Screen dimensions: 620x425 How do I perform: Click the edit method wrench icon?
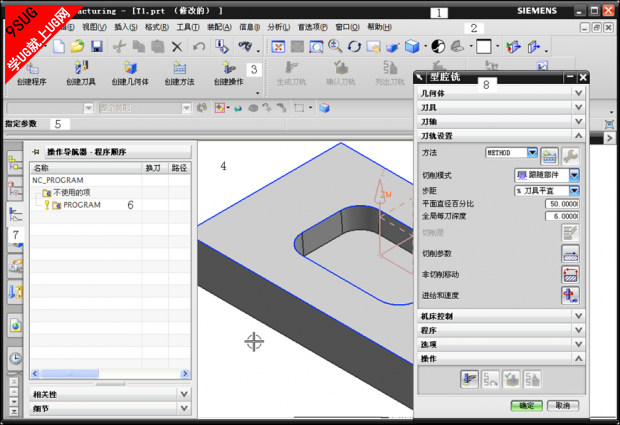point(571,156)
